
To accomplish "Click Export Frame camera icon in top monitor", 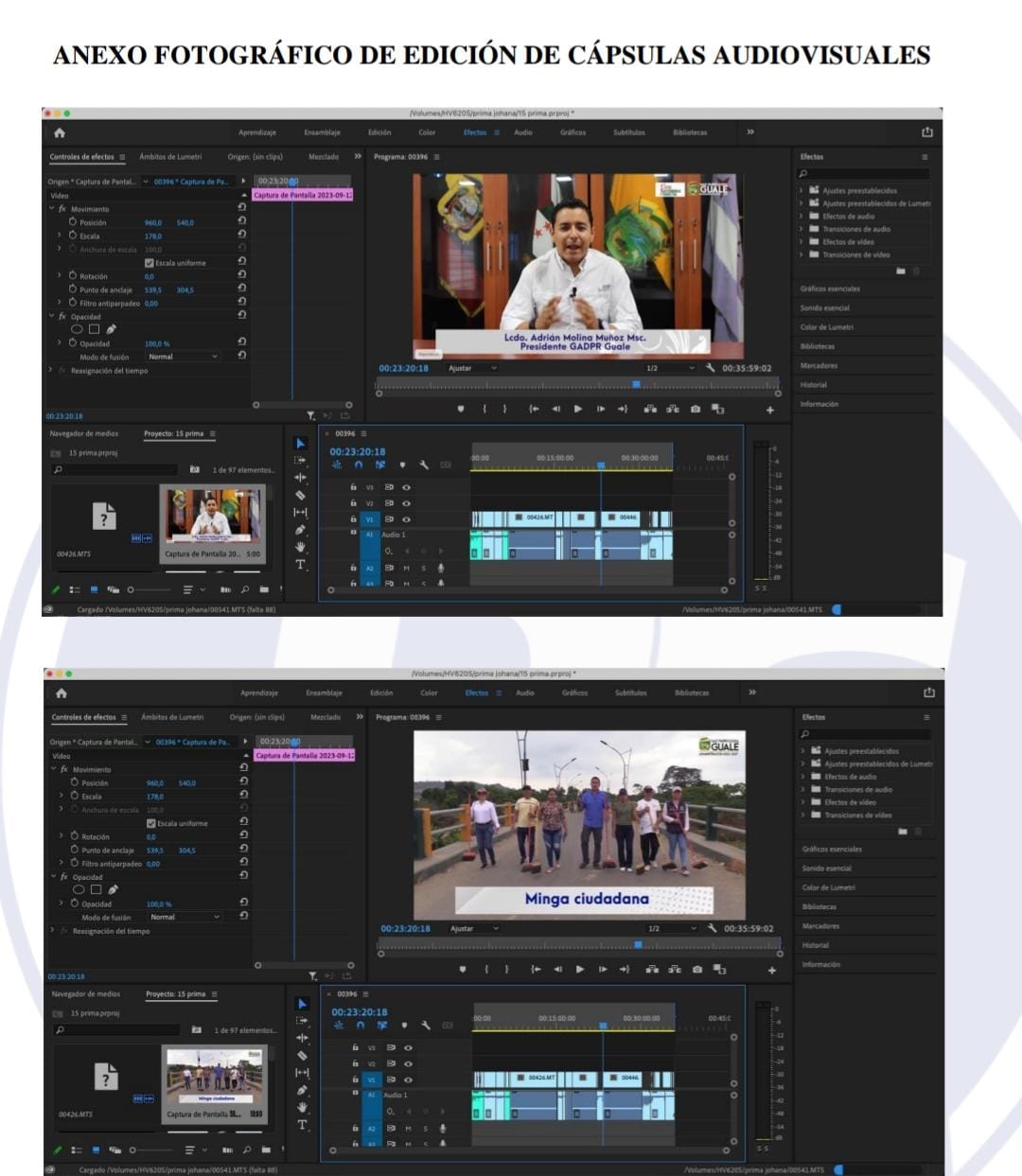I will click(x=696, y=409).
